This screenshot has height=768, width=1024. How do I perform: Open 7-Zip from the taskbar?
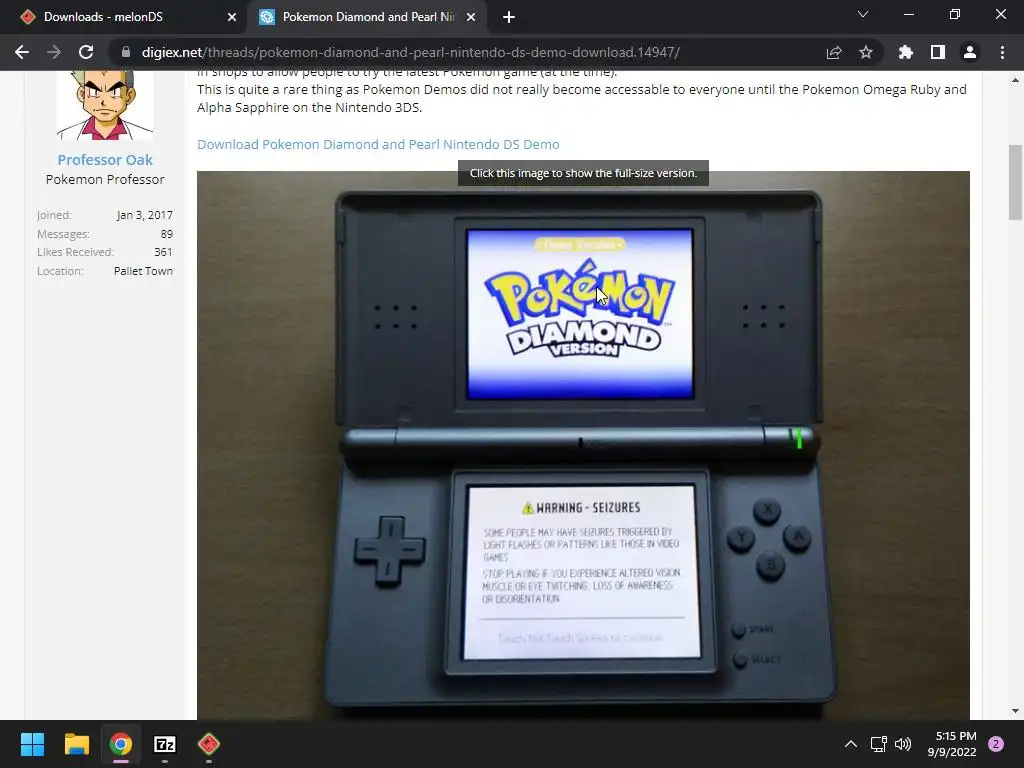coord(165,744)
